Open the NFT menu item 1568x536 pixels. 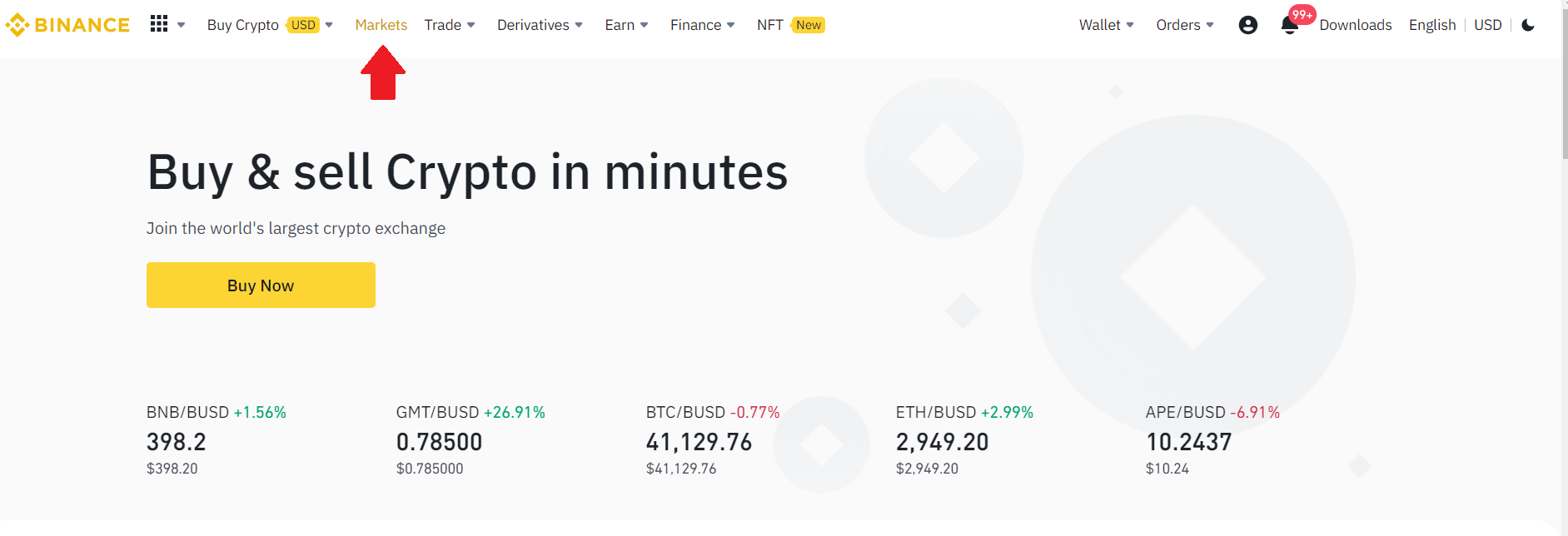769,25
